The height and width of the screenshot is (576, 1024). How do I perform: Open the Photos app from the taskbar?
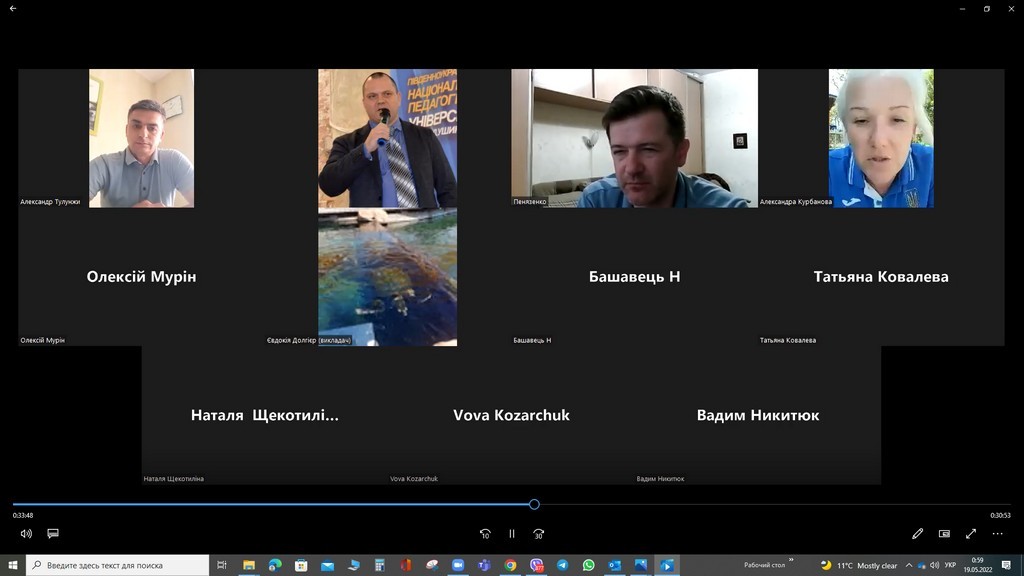641,565
